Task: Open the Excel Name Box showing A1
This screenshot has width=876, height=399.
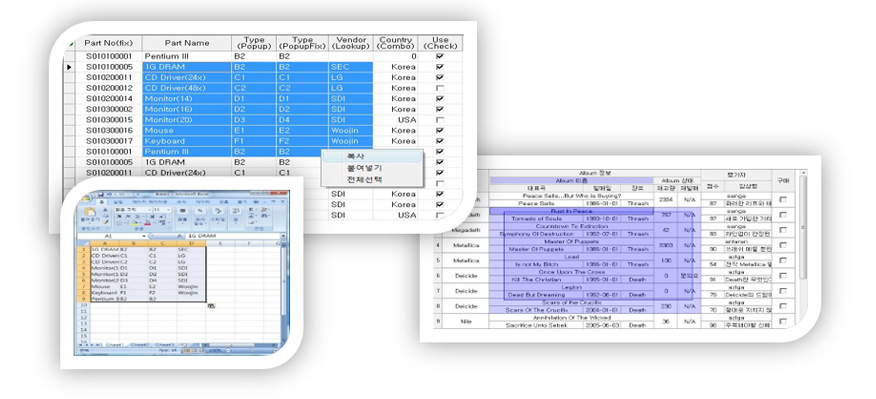Action: (112, 236)
